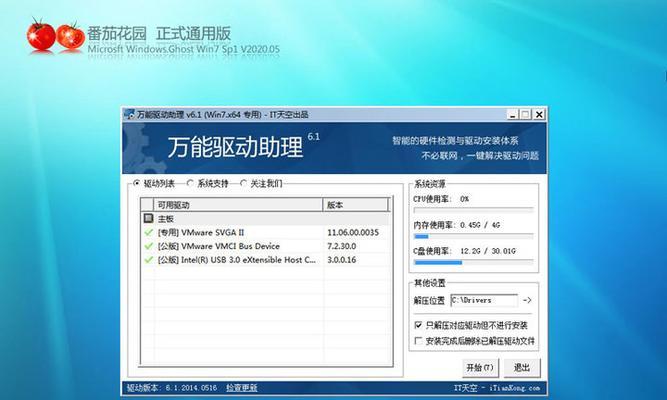Toggle the 主板 group checkbox
Viewport: 667px width, 400px height.
[x=148, y=218]
